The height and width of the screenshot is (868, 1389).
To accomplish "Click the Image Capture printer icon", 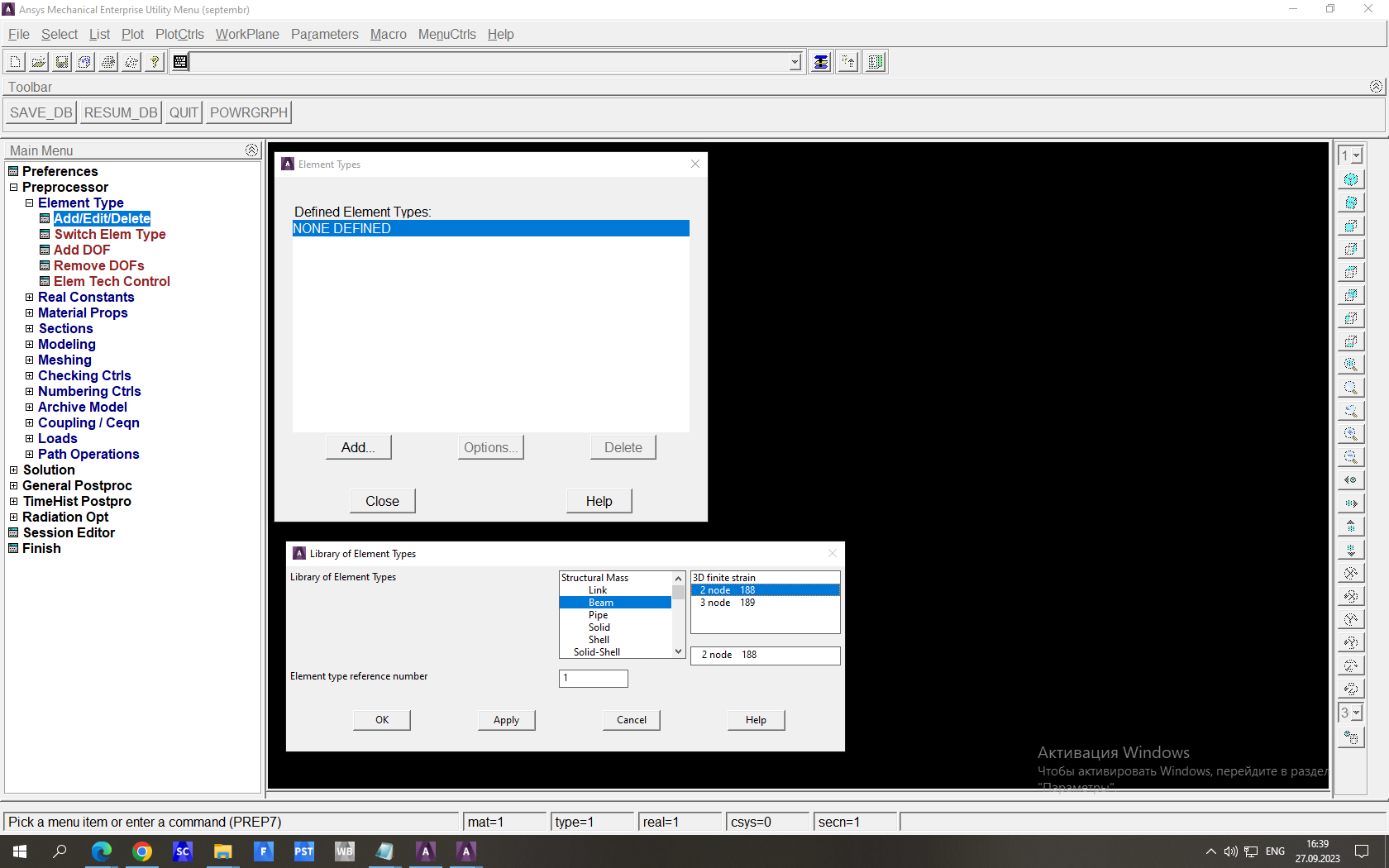I will 108,62.
